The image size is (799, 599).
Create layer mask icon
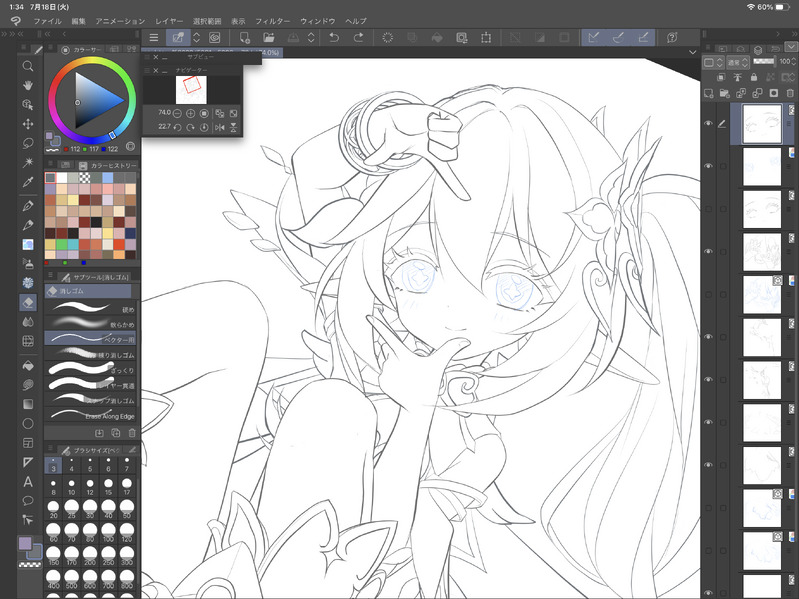point(774,93)
